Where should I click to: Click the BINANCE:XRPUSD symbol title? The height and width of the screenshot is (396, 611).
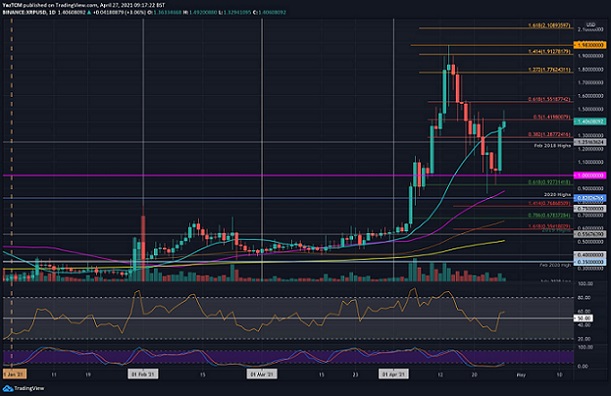[x=24, y=12]
